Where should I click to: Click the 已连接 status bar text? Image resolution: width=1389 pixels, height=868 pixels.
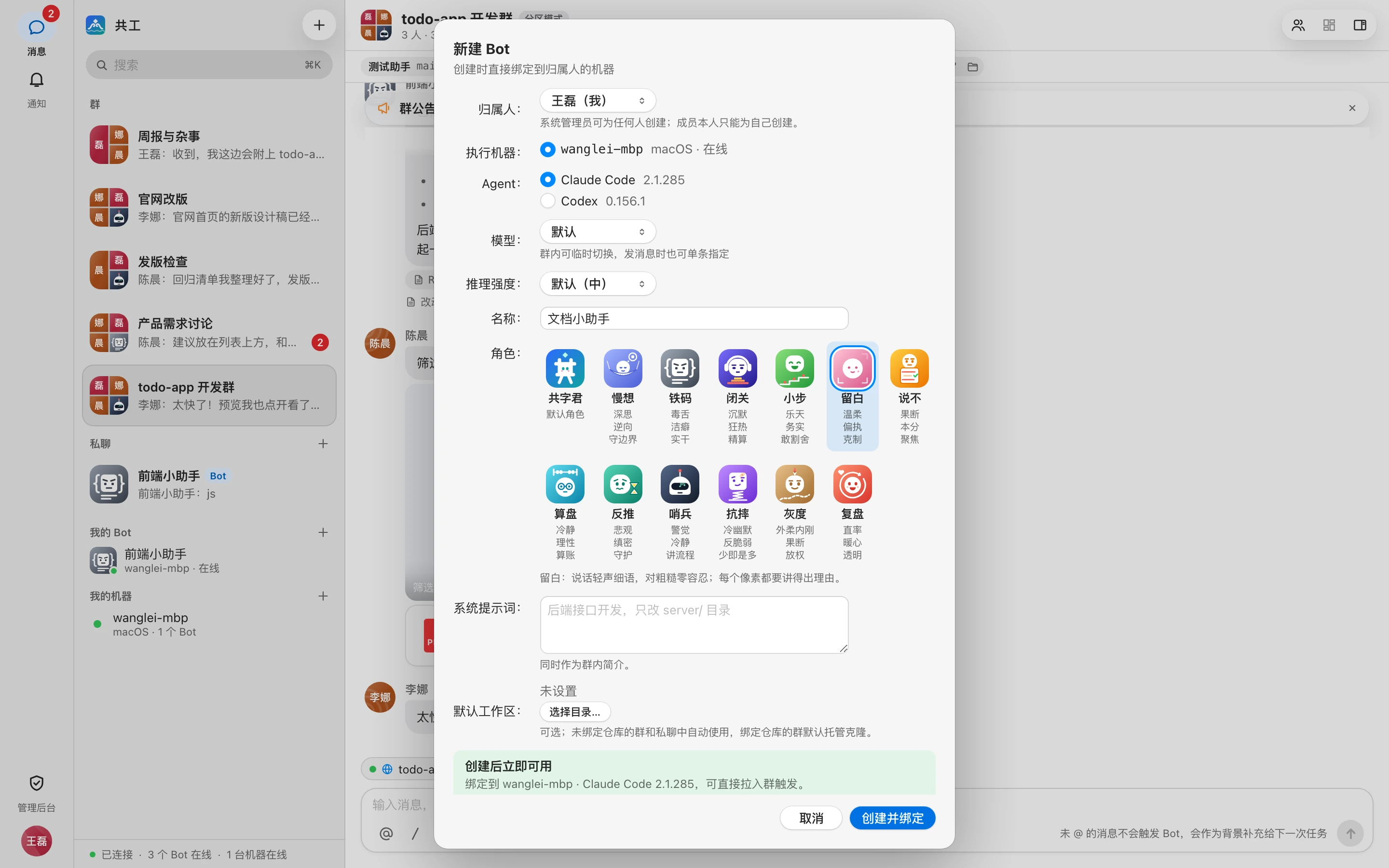(x=117, y=854)
